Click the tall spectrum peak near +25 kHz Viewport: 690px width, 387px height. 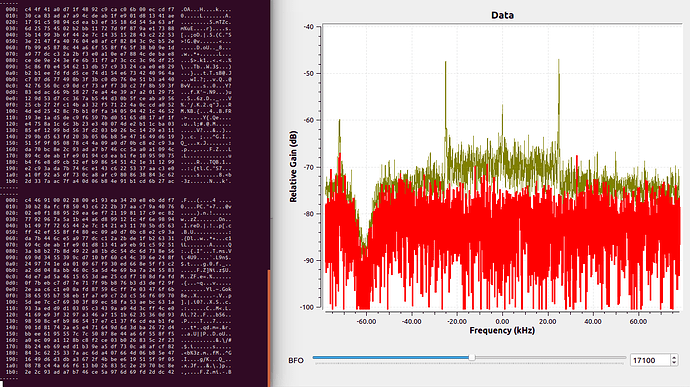558,97
